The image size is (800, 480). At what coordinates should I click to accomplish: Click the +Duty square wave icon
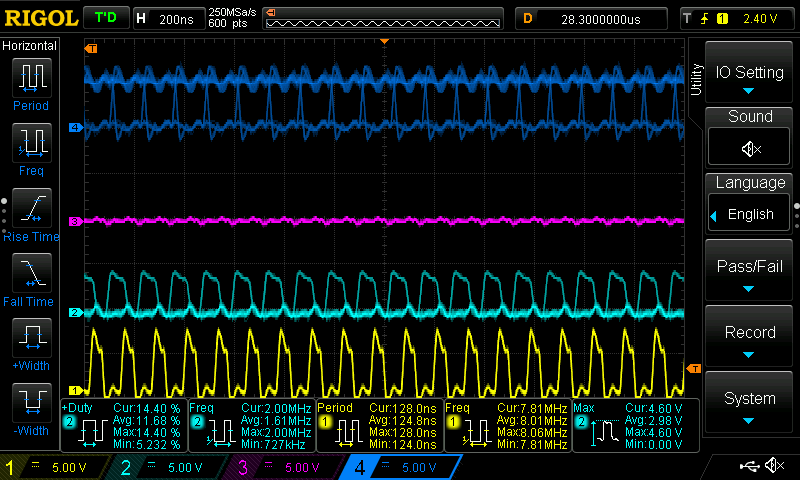(x=92, y=431)
